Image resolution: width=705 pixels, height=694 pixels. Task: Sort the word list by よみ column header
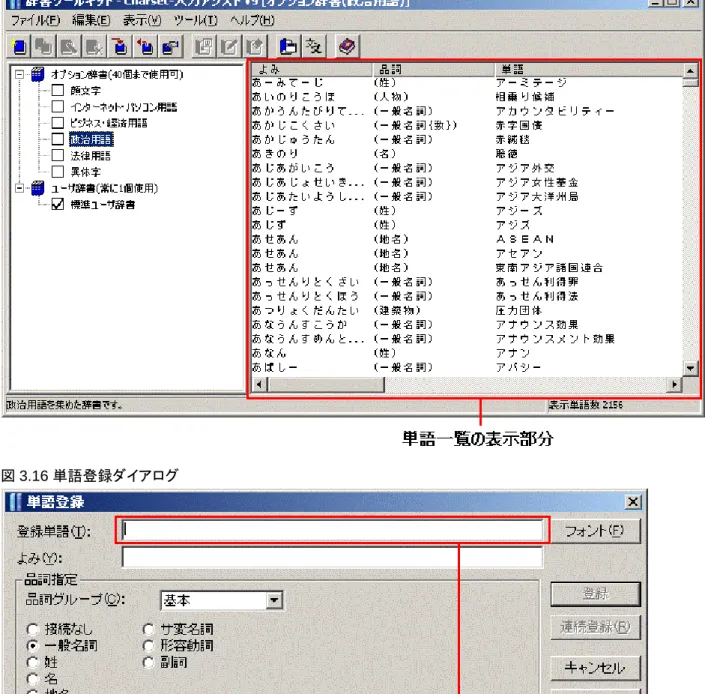click(312, 69)
